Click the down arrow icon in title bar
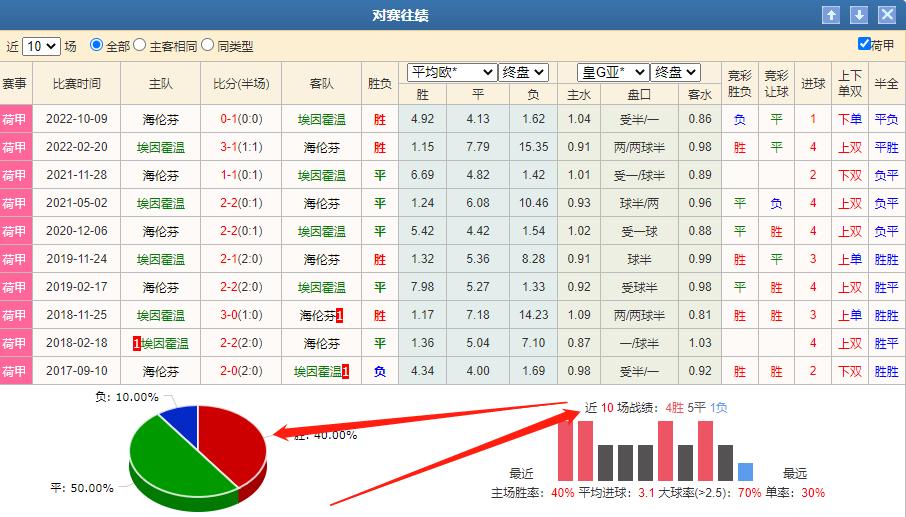The height and width of the screenshot is (517, 906). click(859, 15)
